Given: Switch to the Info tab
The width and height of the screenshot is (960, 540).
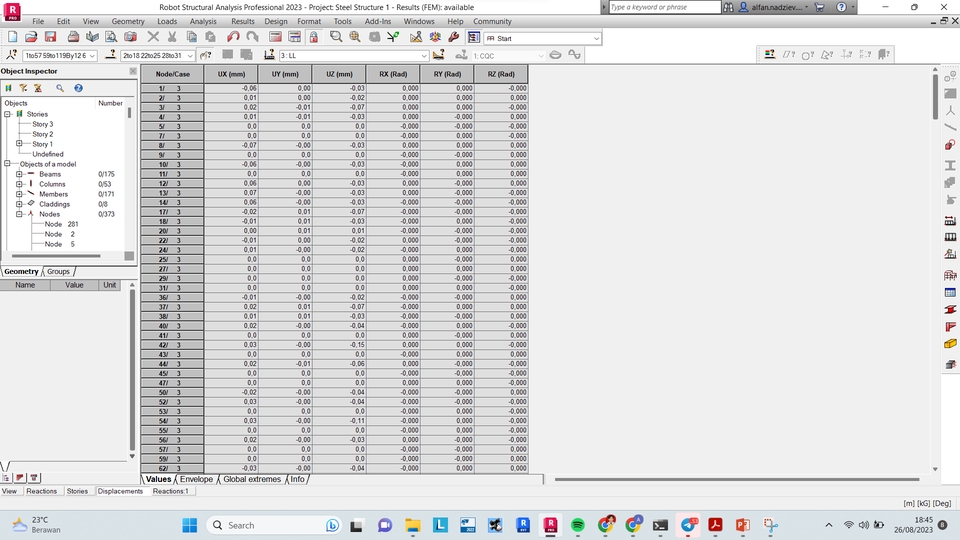Looking at the screenshot, I should [297, 479].
